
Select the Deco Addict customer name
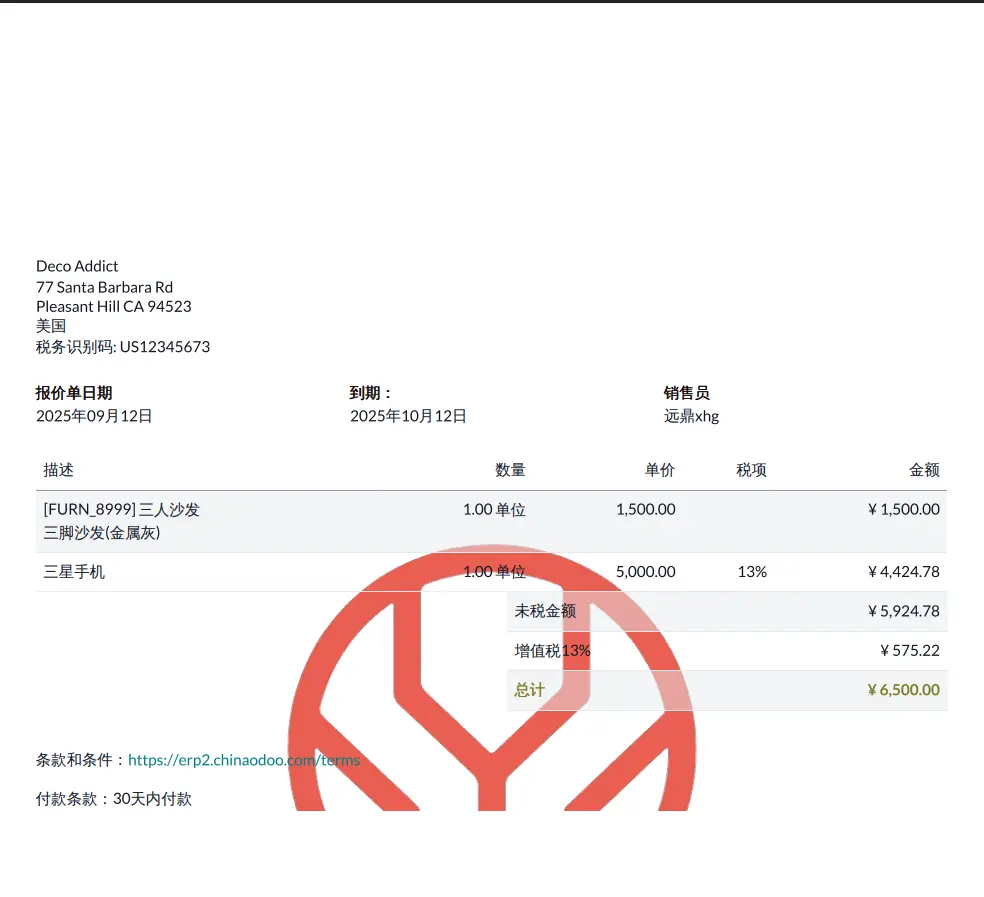pyautogui.click(x=77, y=266)
